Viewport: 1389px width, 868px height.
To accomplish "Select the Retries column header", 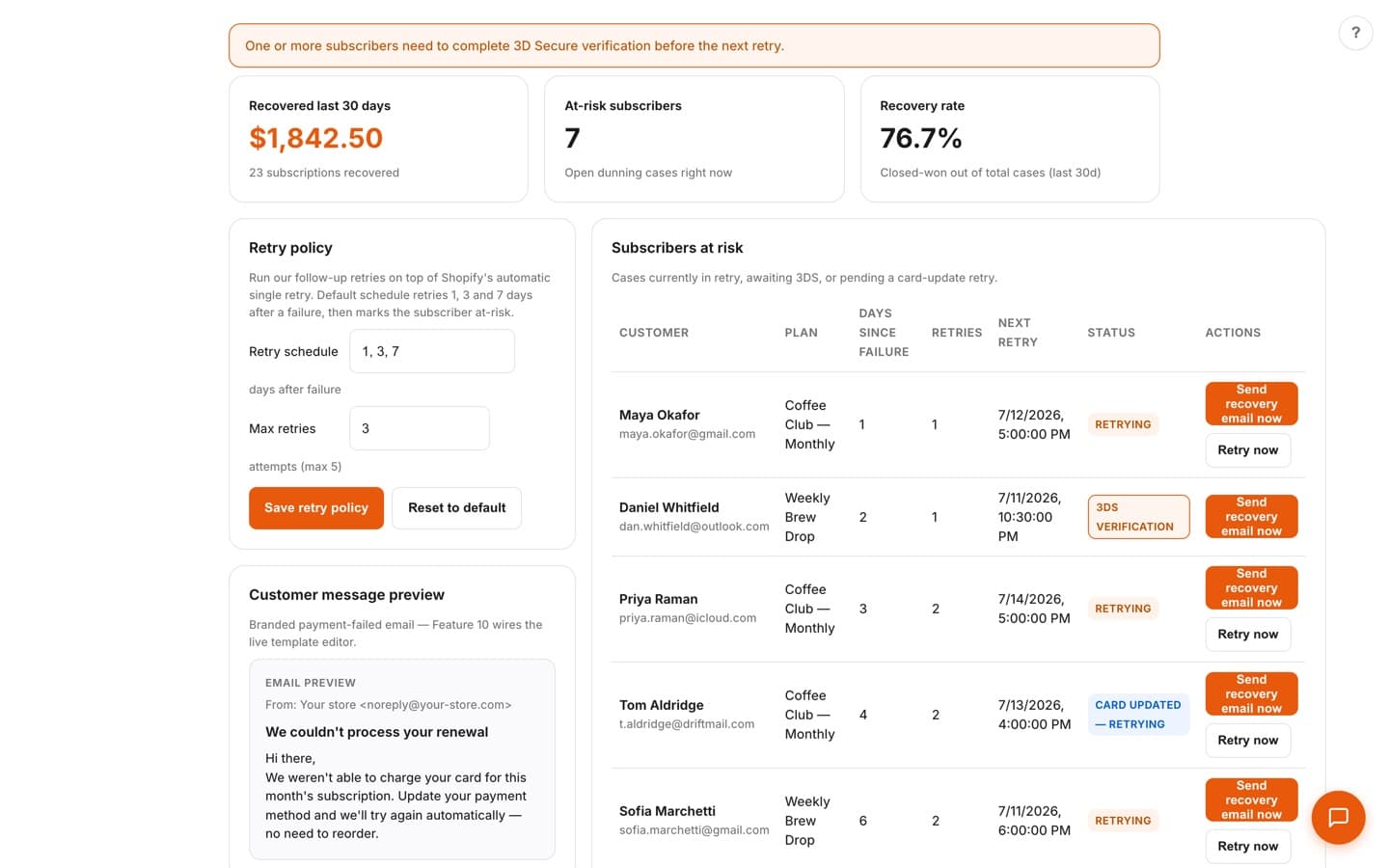I will pyautogui.click(x=956, y=333).
